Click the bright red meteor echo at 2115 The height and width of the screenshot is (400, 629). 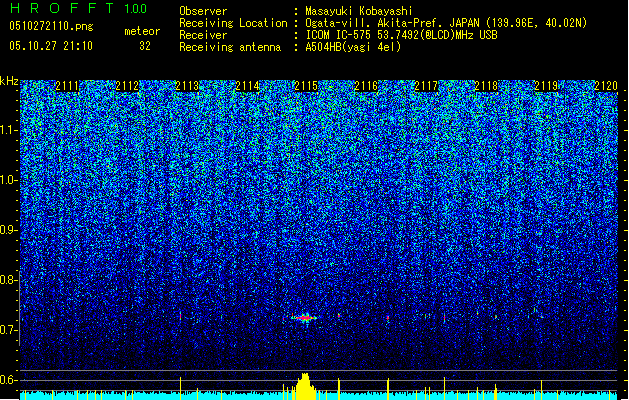(x=305, y=318)
